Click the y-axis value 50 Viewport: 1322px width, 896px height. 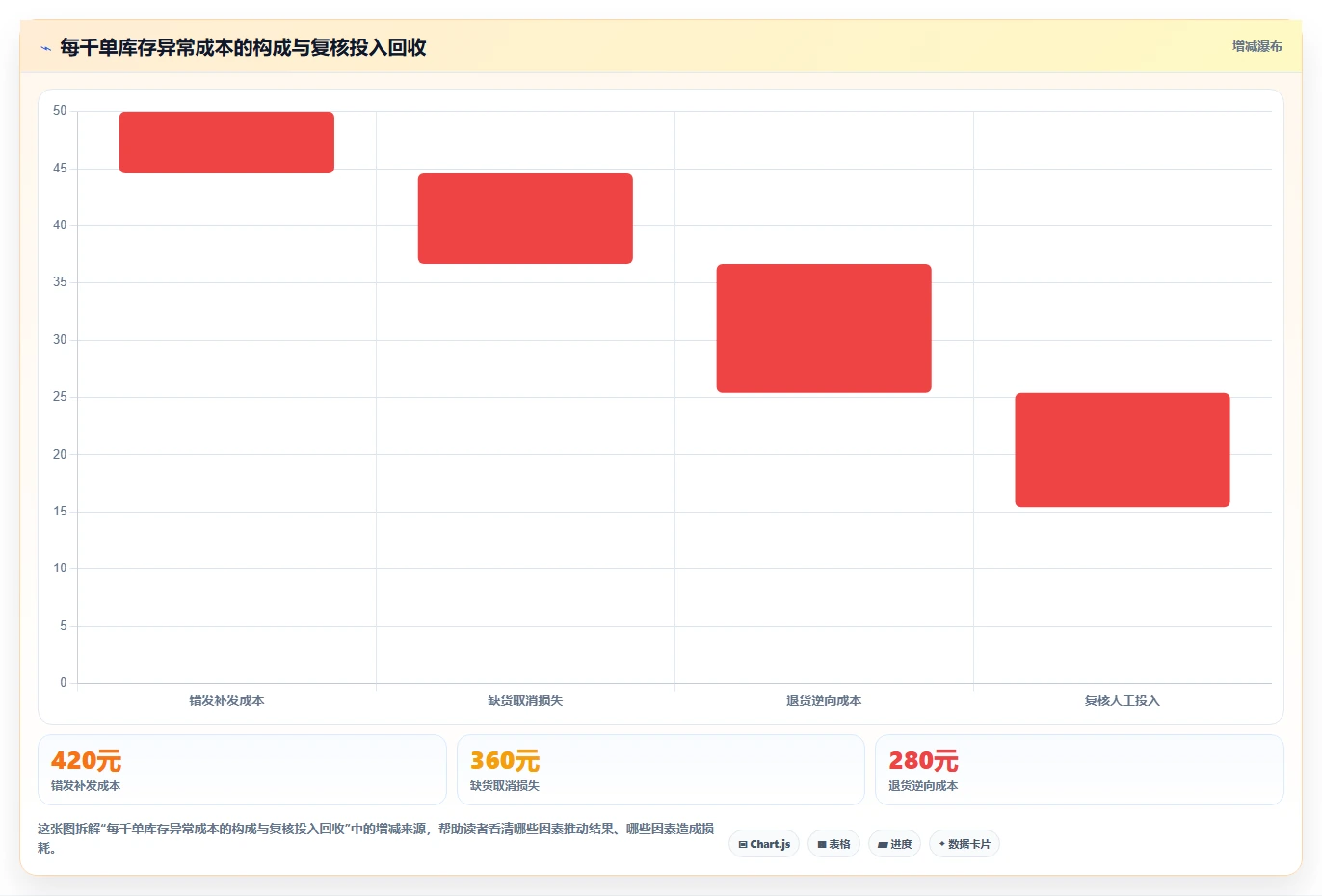[60, 111]
